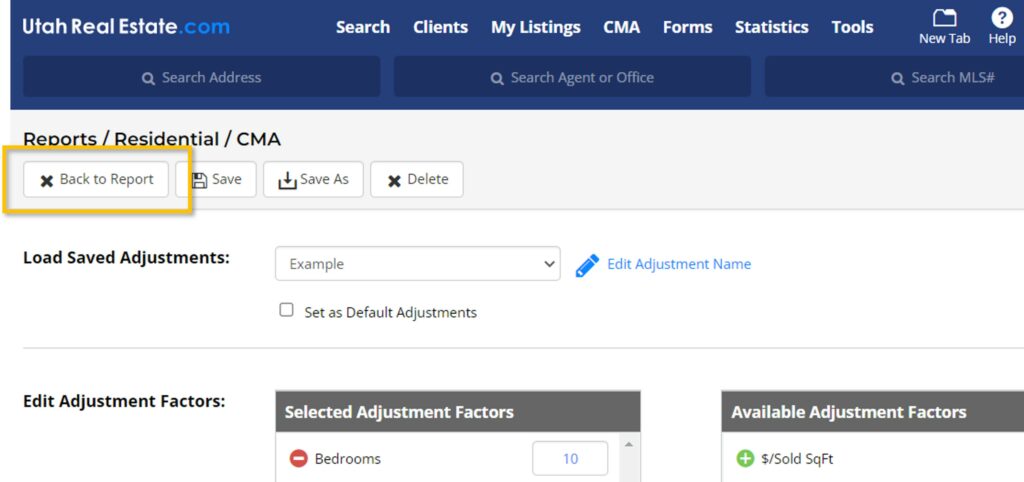
Task: Click the red minus icon beside Bedrooms
Action: point(298,459)
